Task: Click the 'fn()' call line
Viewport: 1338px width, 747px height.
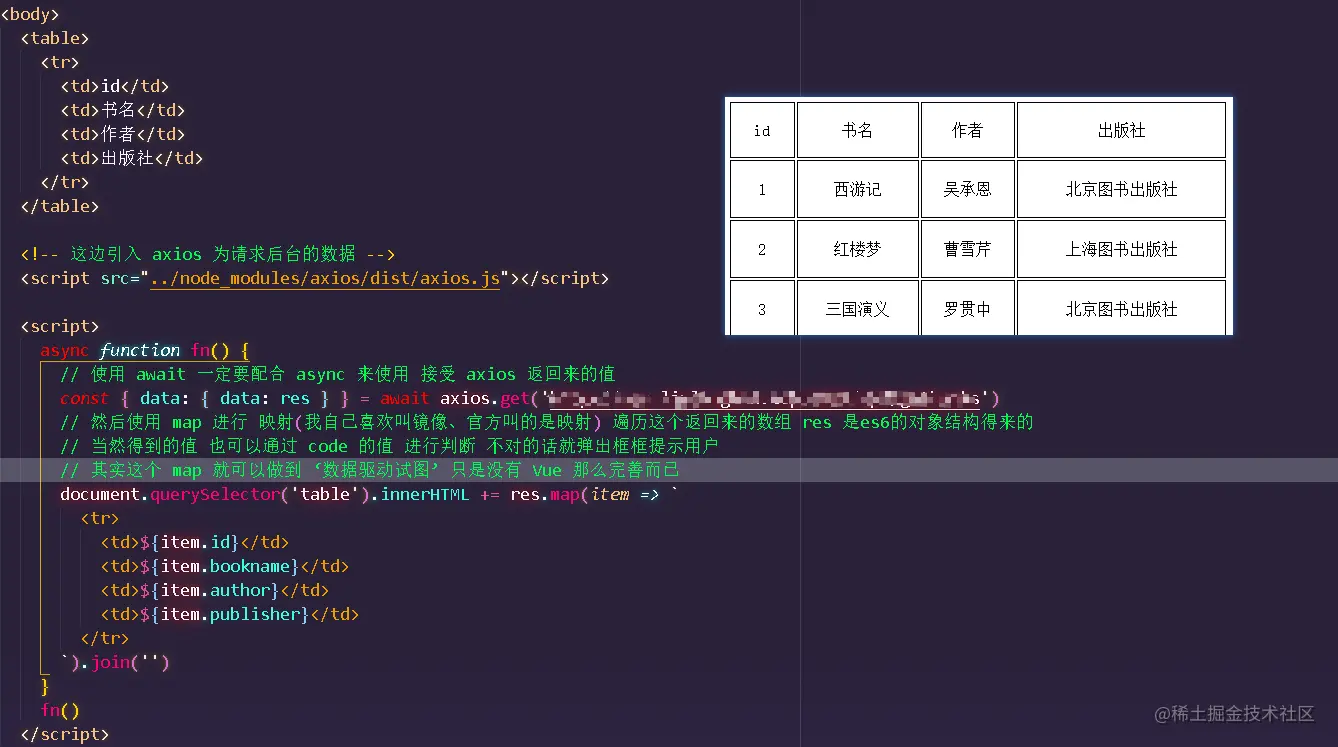Action: 60,710
